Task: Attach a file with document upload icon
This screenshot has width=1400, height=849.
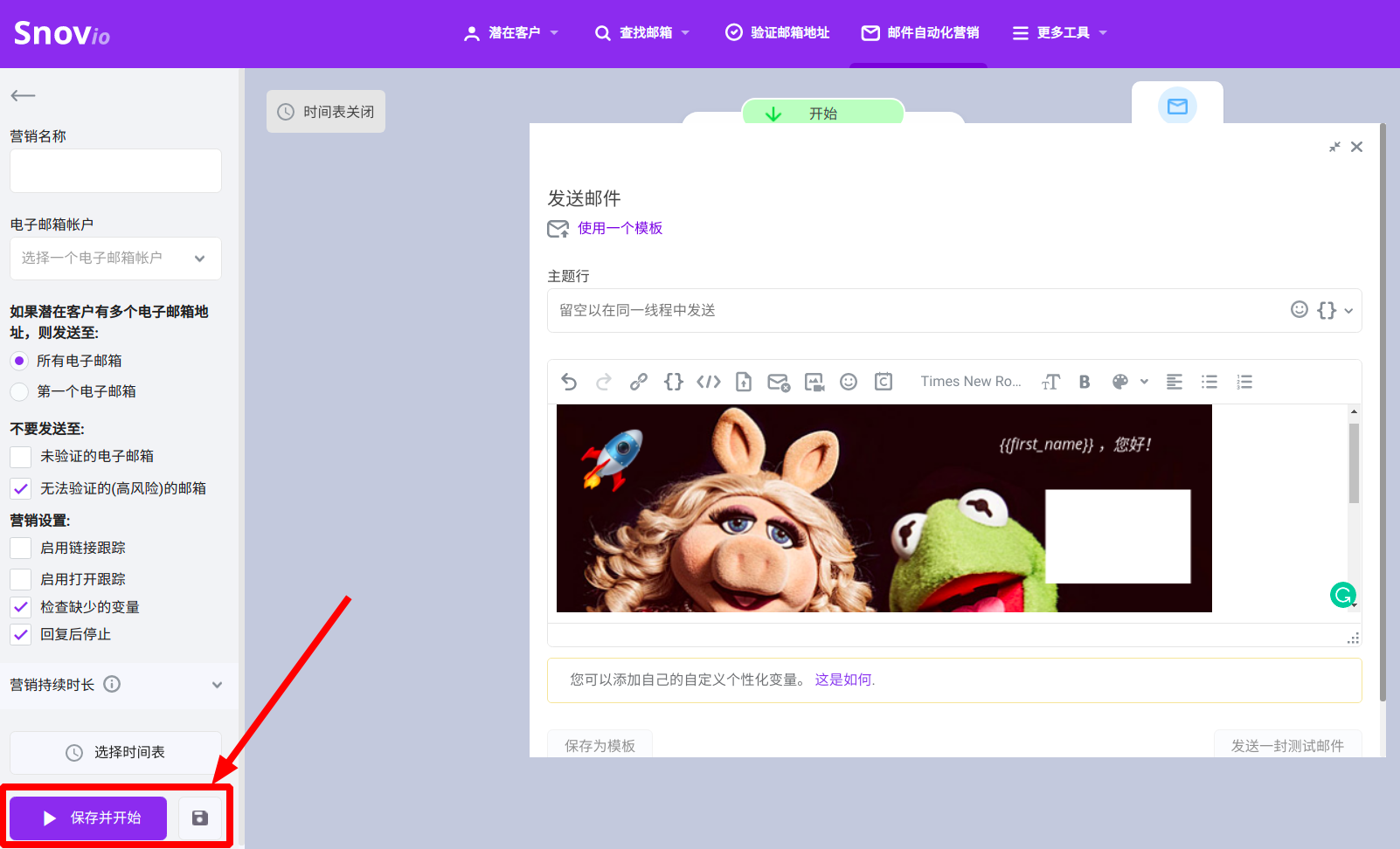Action: coord(744,382)
